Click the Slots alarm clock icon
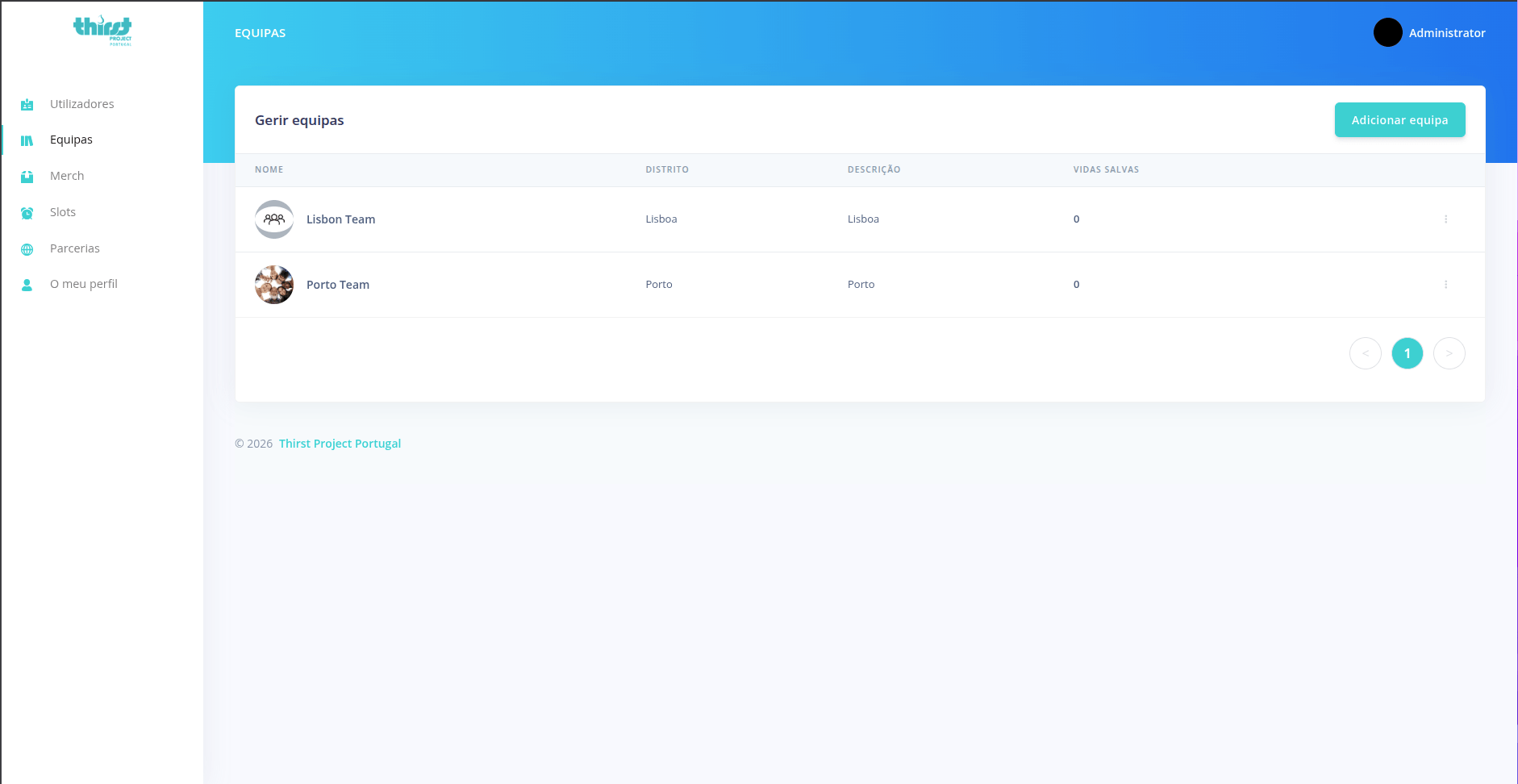The image size is (1518, 784). (27, 213)
